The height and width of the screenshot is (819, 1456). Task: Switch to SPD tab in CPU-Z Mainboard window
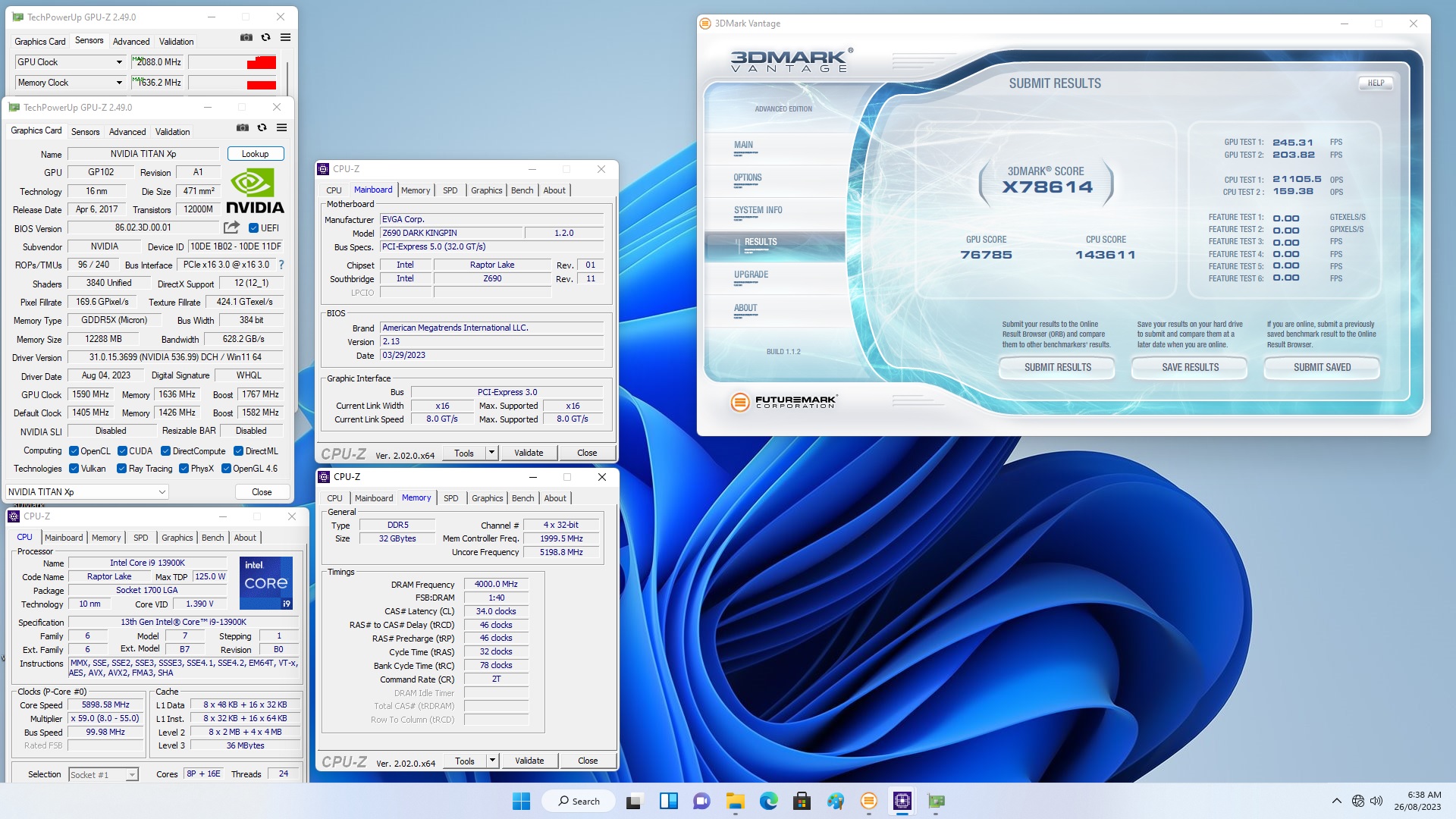[450, 190]
